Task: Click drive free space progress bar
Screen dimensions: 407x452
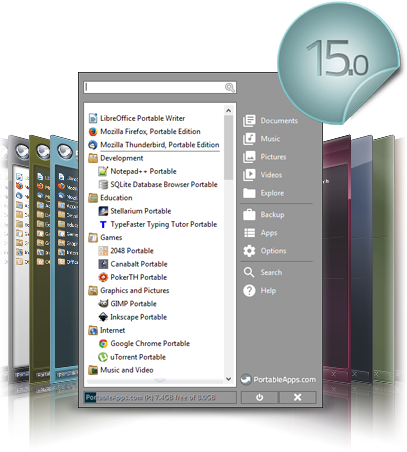Action: coord(160,397)
